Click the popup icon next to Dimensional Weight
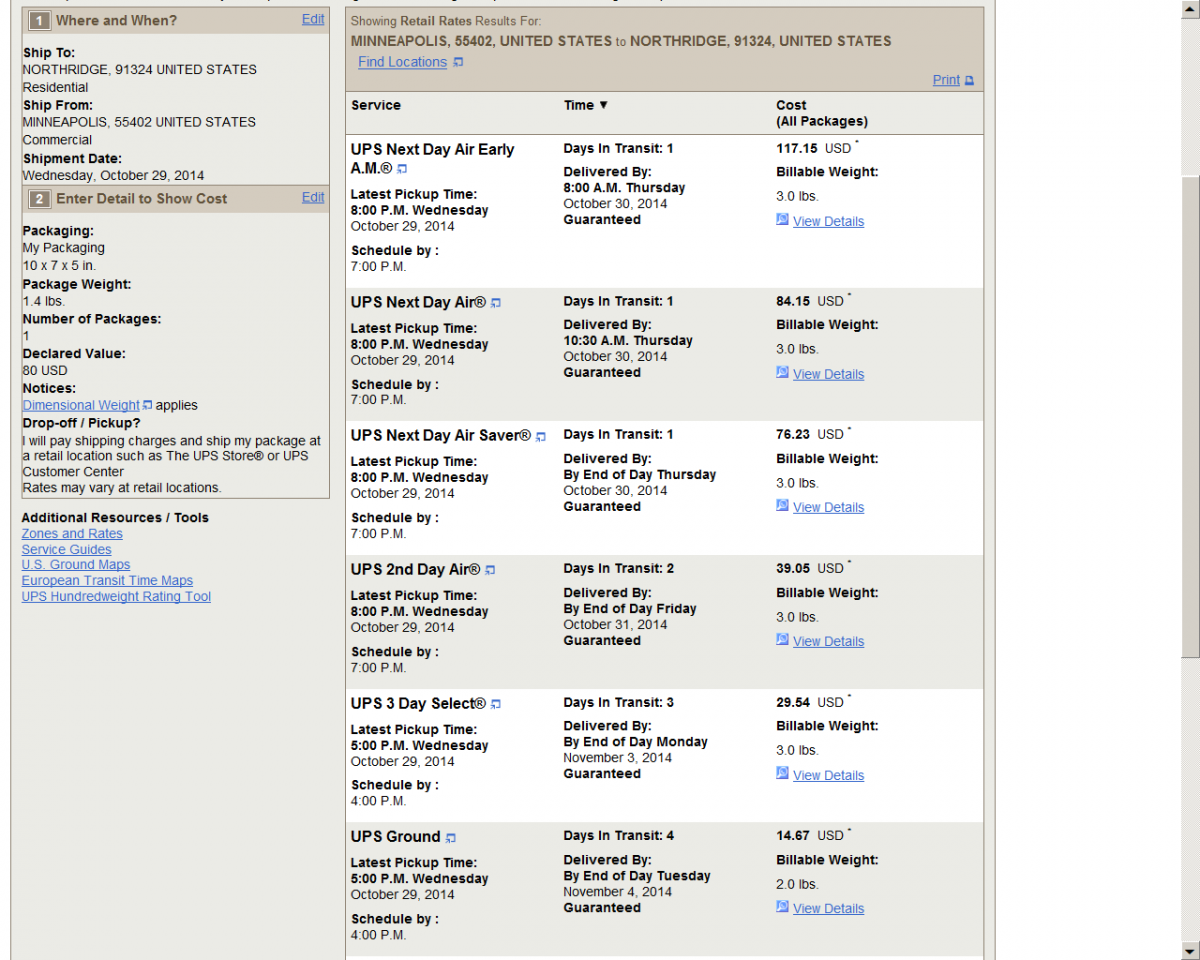Image resolution: width=1200 pixels, height=960 pixels. coord(147,405)
